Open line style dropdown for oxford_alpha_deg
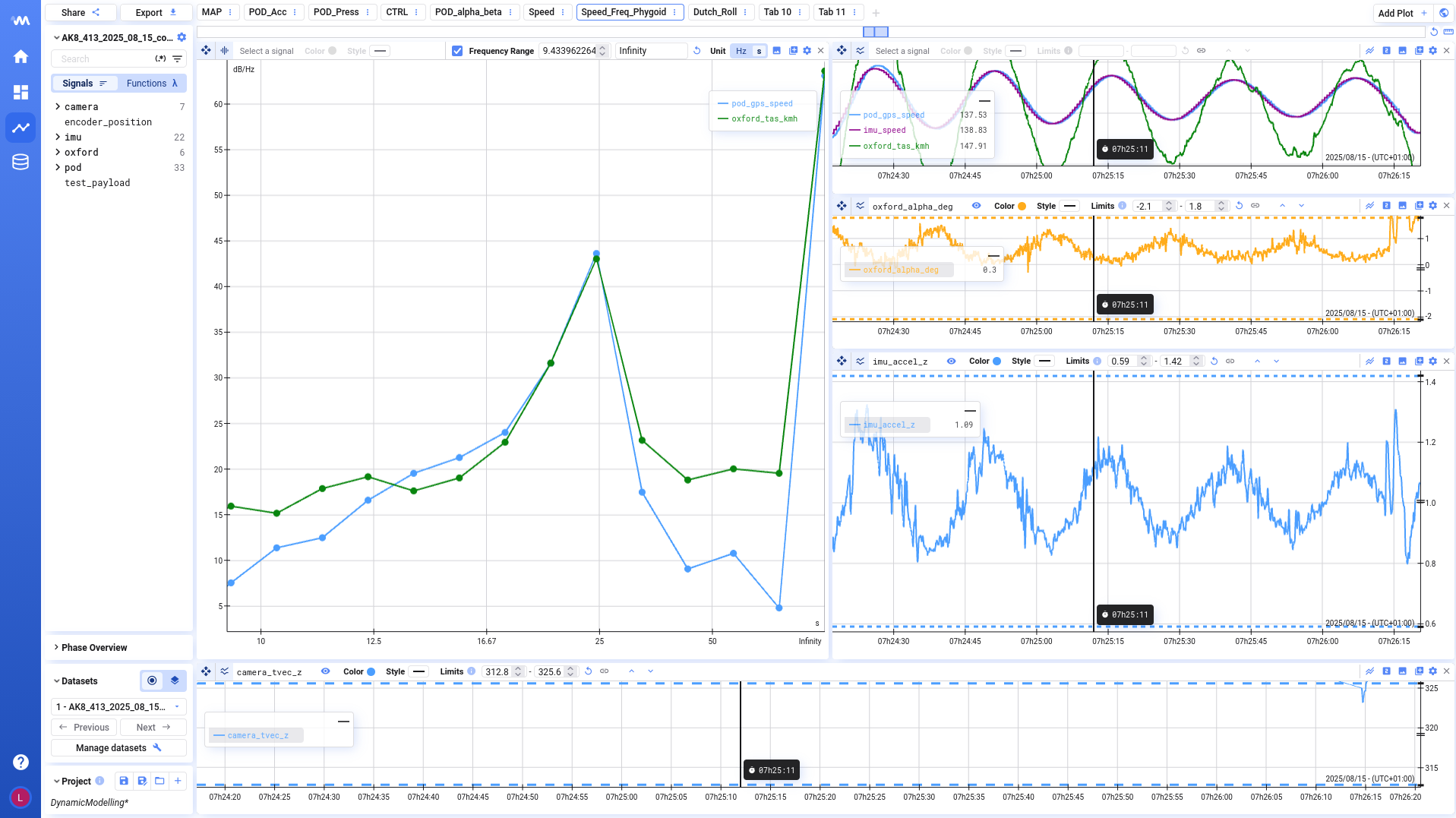Screen dimensions: 1456x818 [x=1070, y=206]
